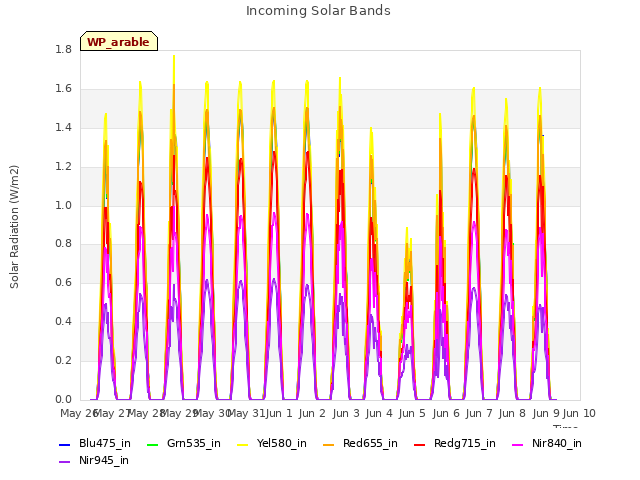Click the Jun 5 x-axis date label
Image resolution: width=640 pixels, height=480 pixels.
pyautogui.click(x=412, y=413)
